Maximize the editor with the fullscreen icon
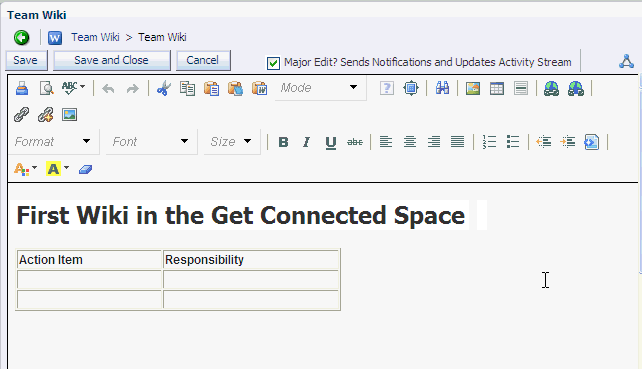 click(x=411, y=88)
